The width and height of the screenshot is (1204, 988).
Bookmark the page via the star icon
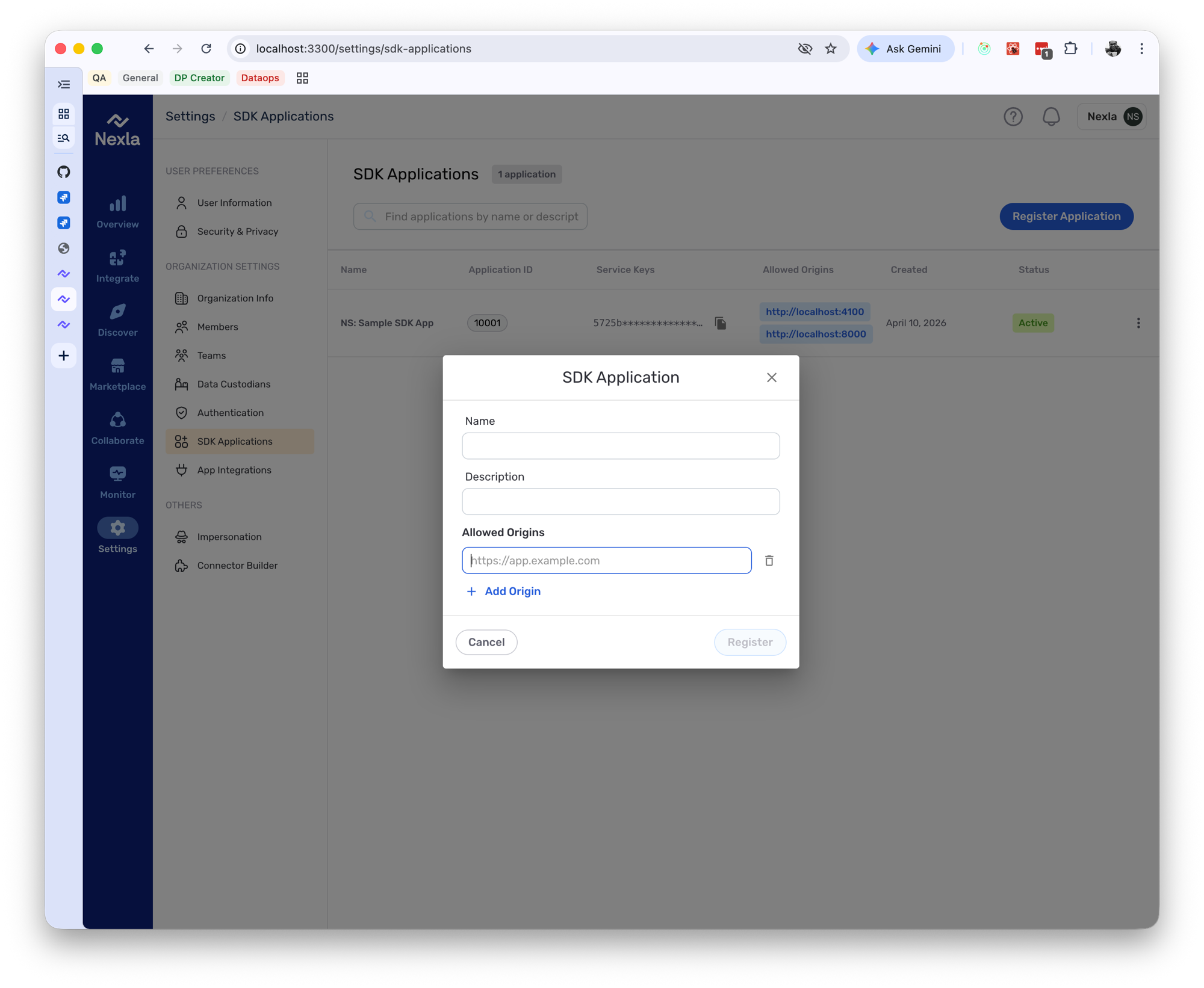[831, 49]
